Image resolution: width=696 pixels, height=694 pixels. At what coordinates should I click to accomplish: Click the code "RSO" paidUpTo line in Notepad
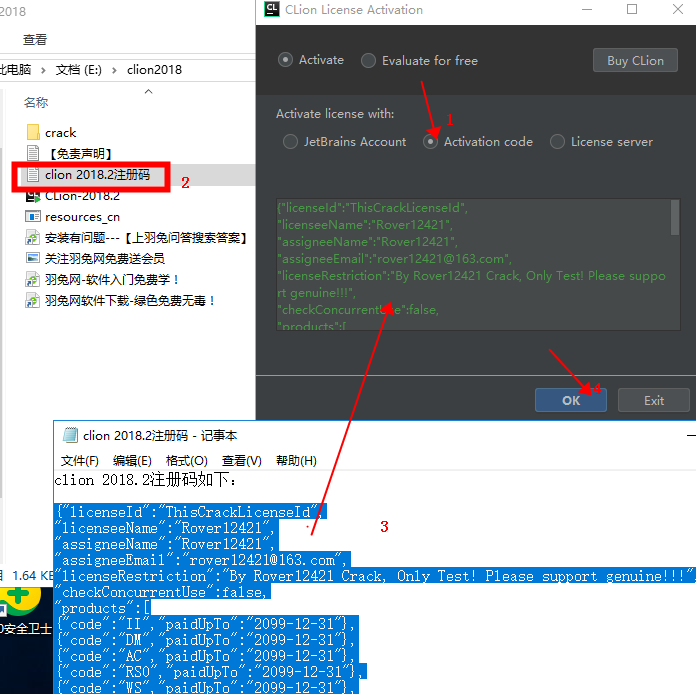pos(210,672)
